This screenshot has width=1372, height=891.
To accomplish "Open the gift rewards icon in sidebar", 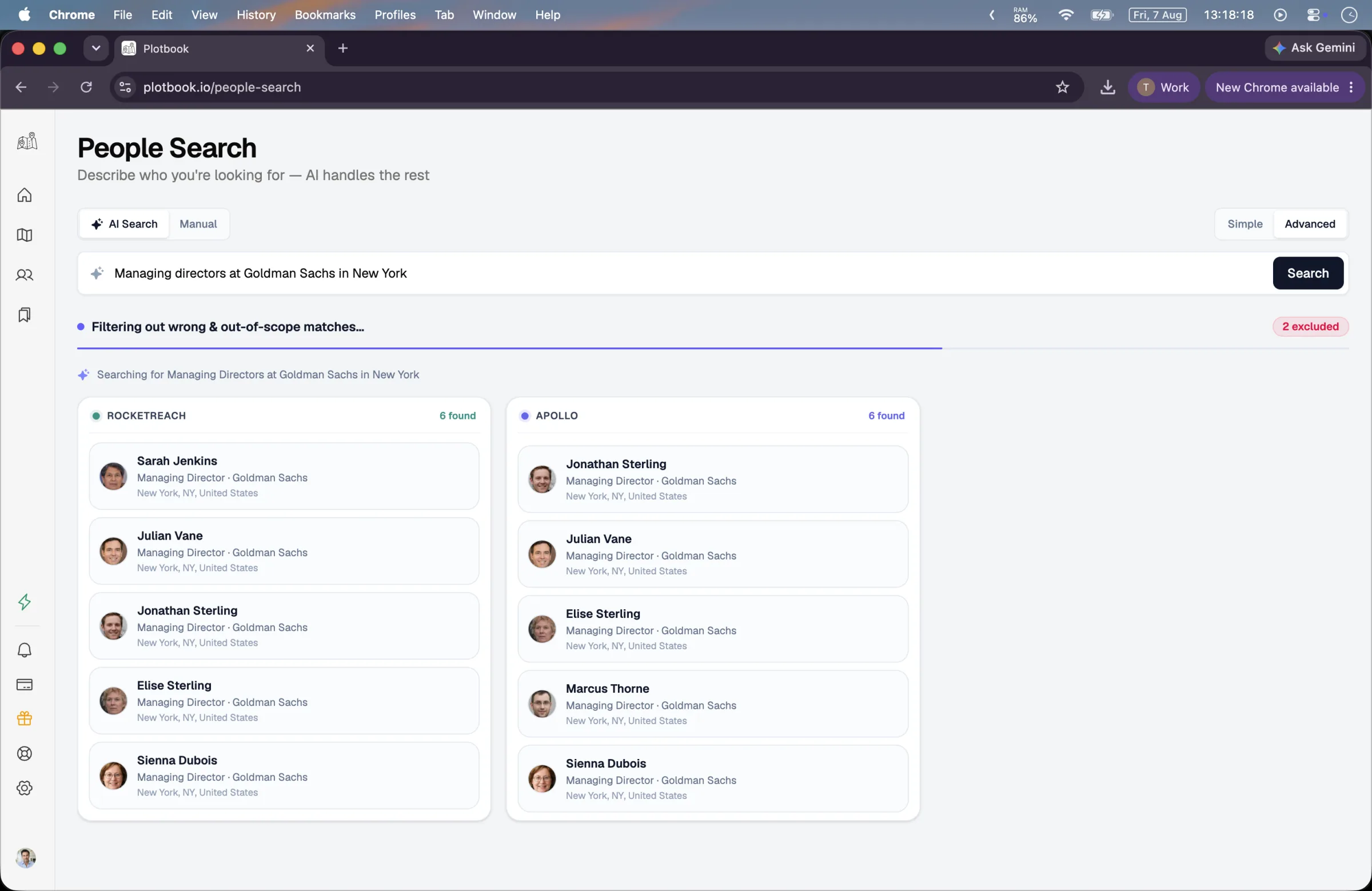I will tap(24, 718).
